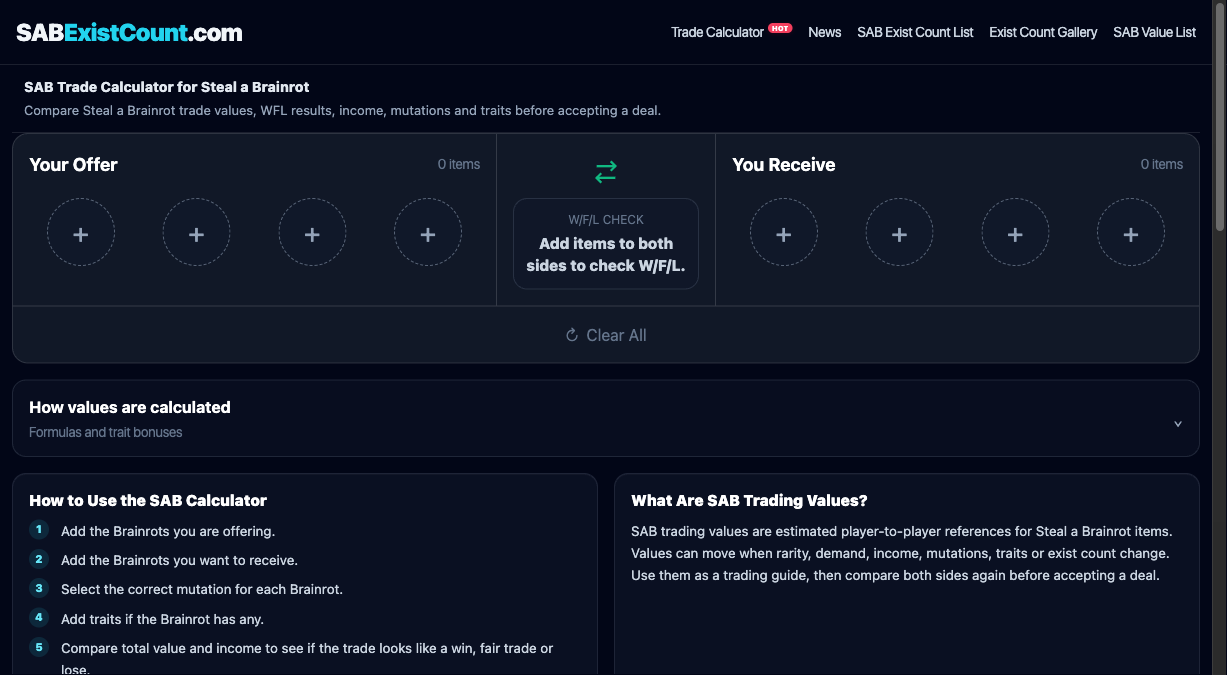Click 'Add traits if the Brainrot has any.'

click(162, 619)
